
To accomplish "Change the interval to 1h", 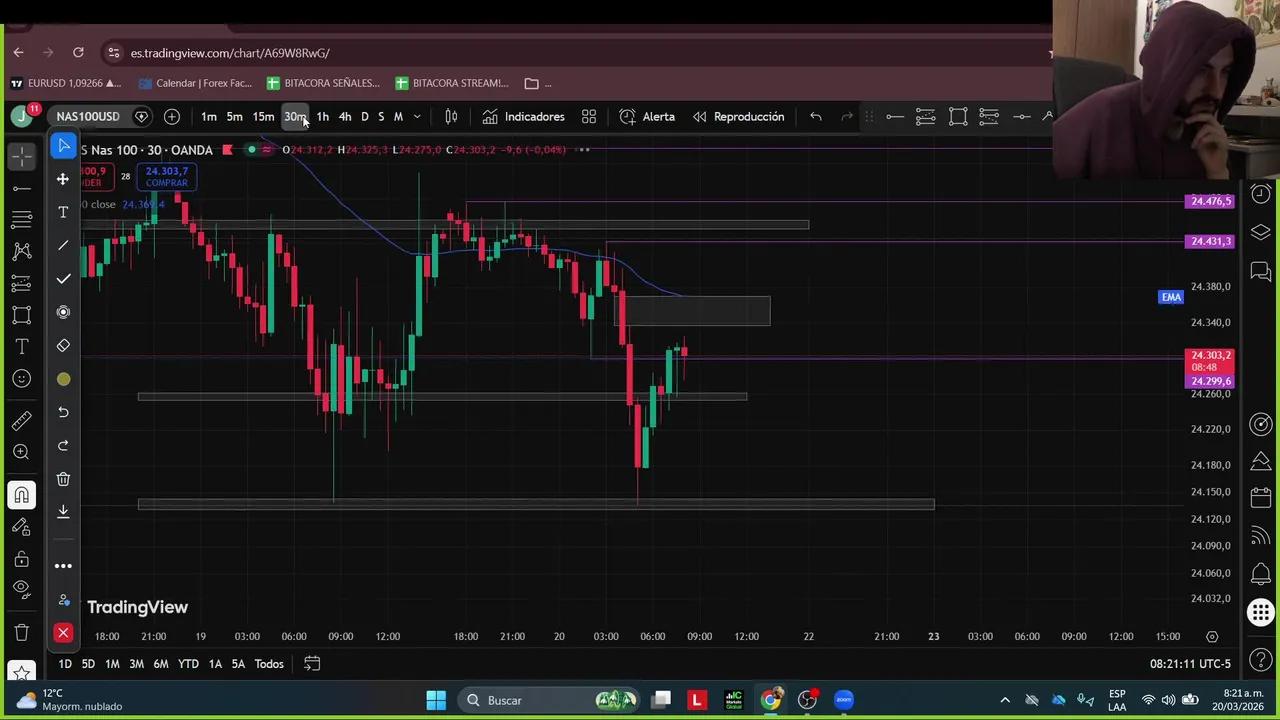I will pos(322,117).
